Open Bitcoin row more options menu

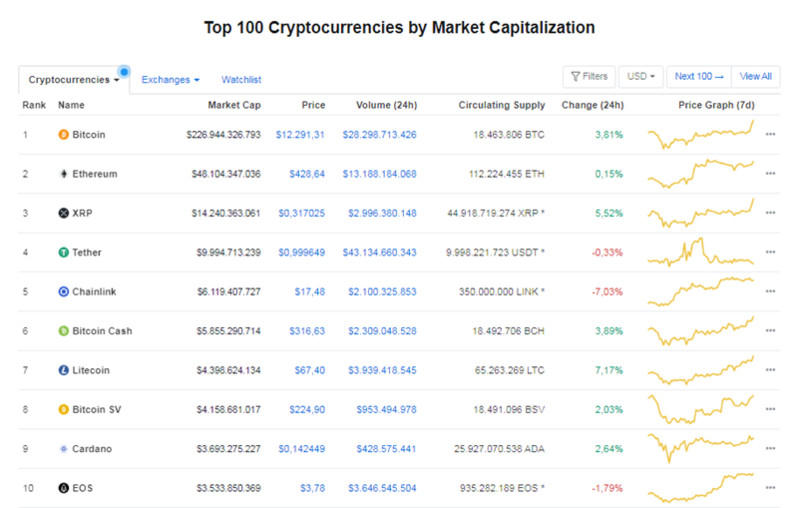(x=770, y=134)
